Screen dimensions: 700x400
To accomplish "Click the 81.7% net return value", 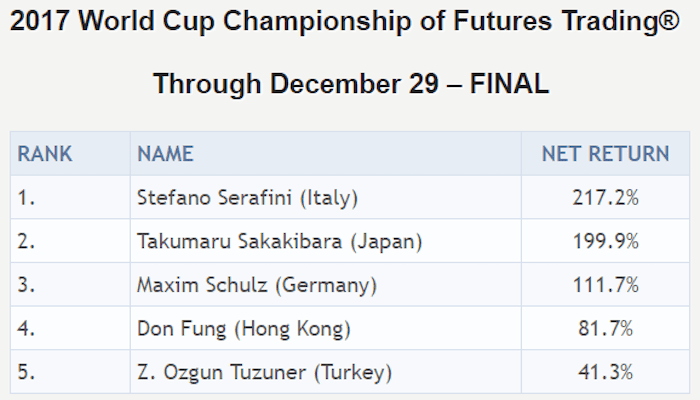I will (605, 328).
